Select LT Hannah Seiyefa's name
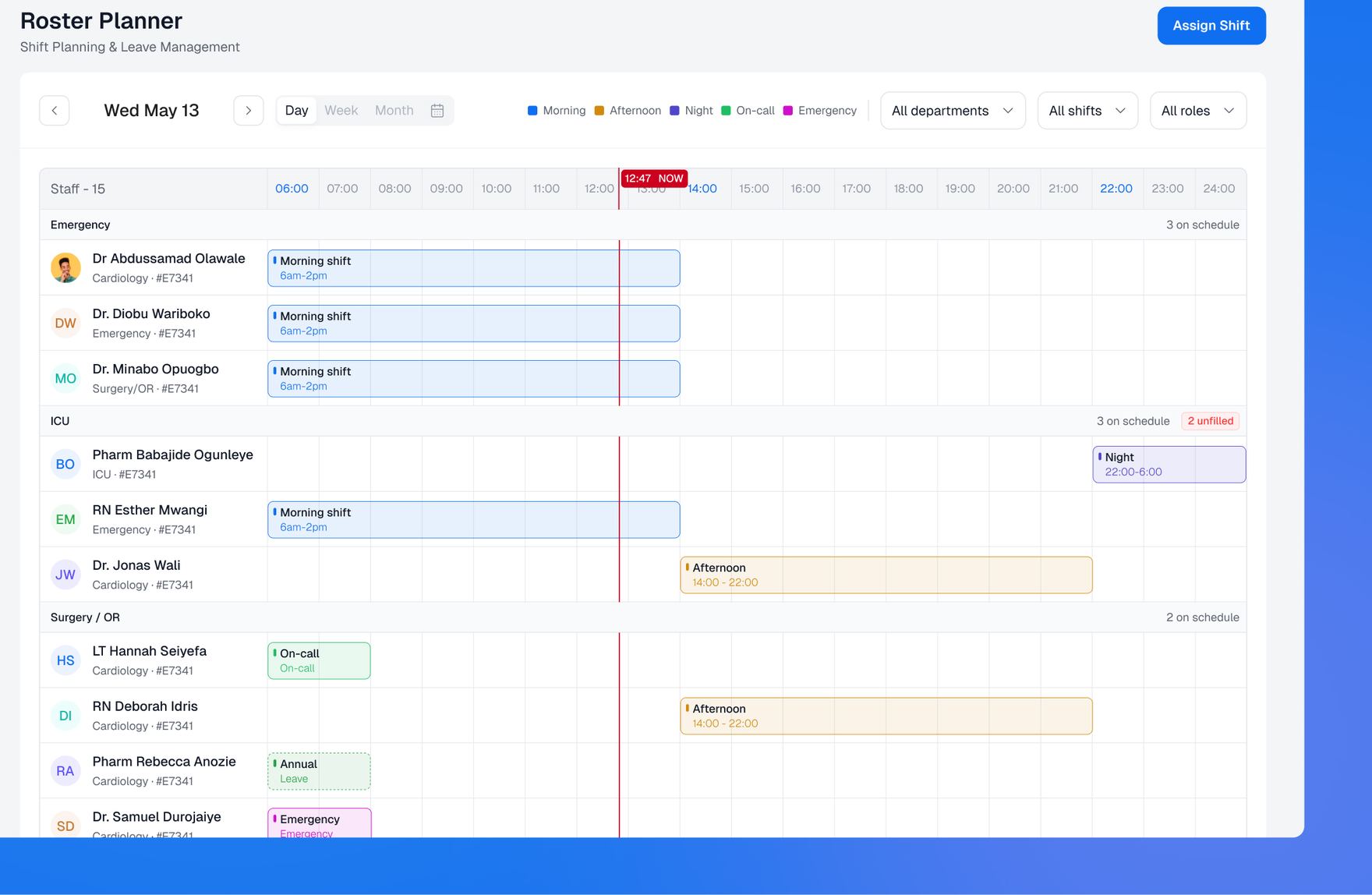 coord(150,652)
